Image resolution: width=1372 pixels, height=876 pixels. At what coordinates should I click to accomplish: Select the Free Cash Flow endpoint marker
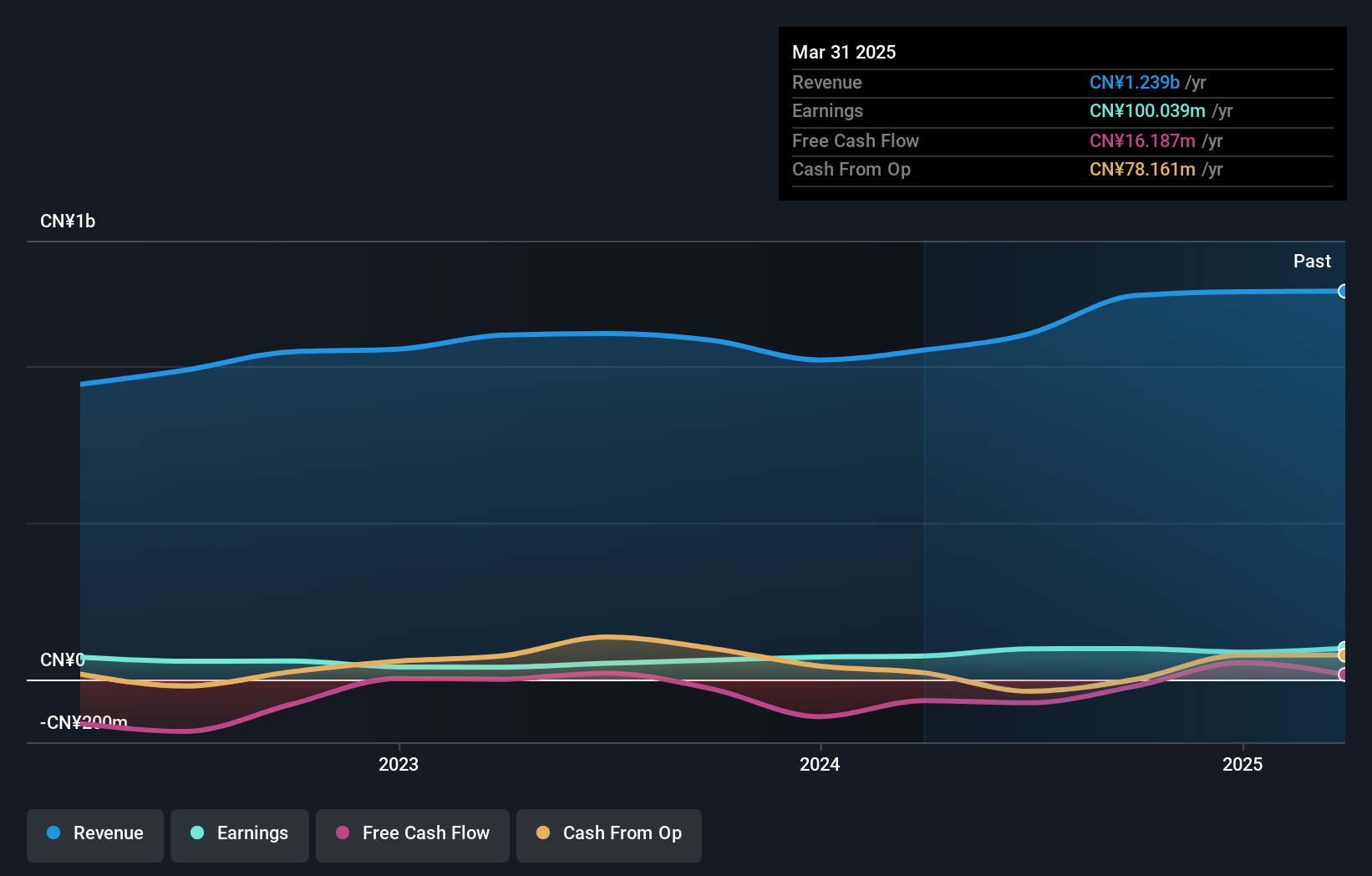(x=1343, y=675)
